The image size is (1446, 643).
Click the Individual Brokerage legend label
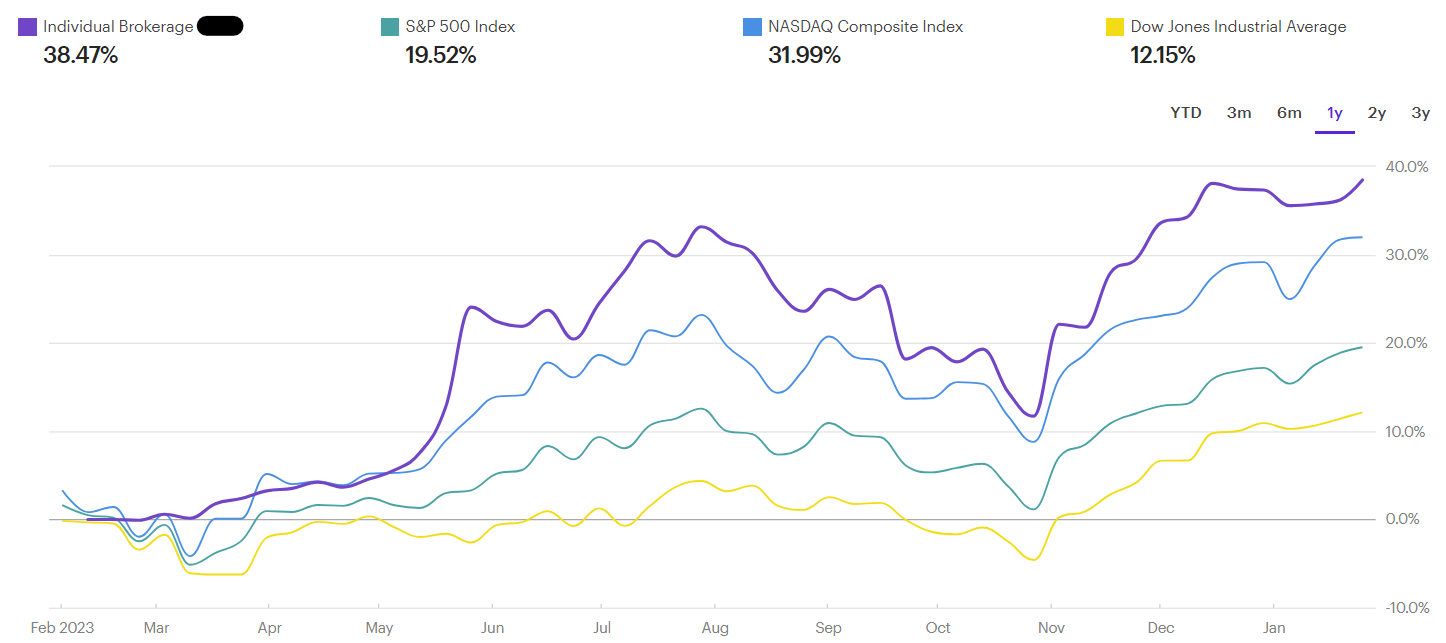(x=118, y=27)
